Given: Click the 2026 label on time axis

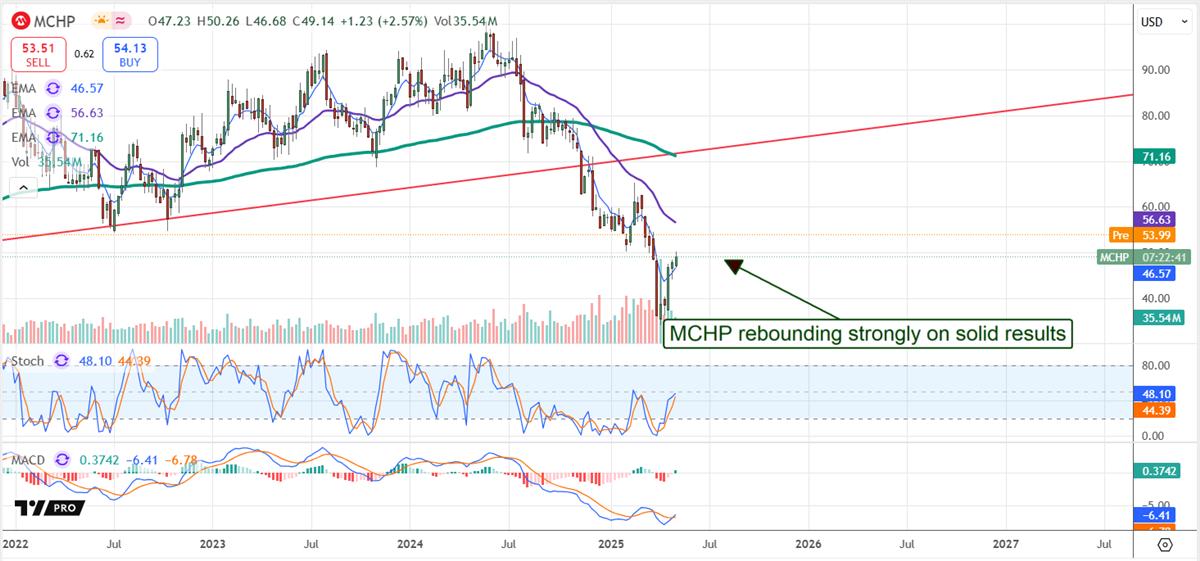Looking at the screenshot, I should (808, 545).
